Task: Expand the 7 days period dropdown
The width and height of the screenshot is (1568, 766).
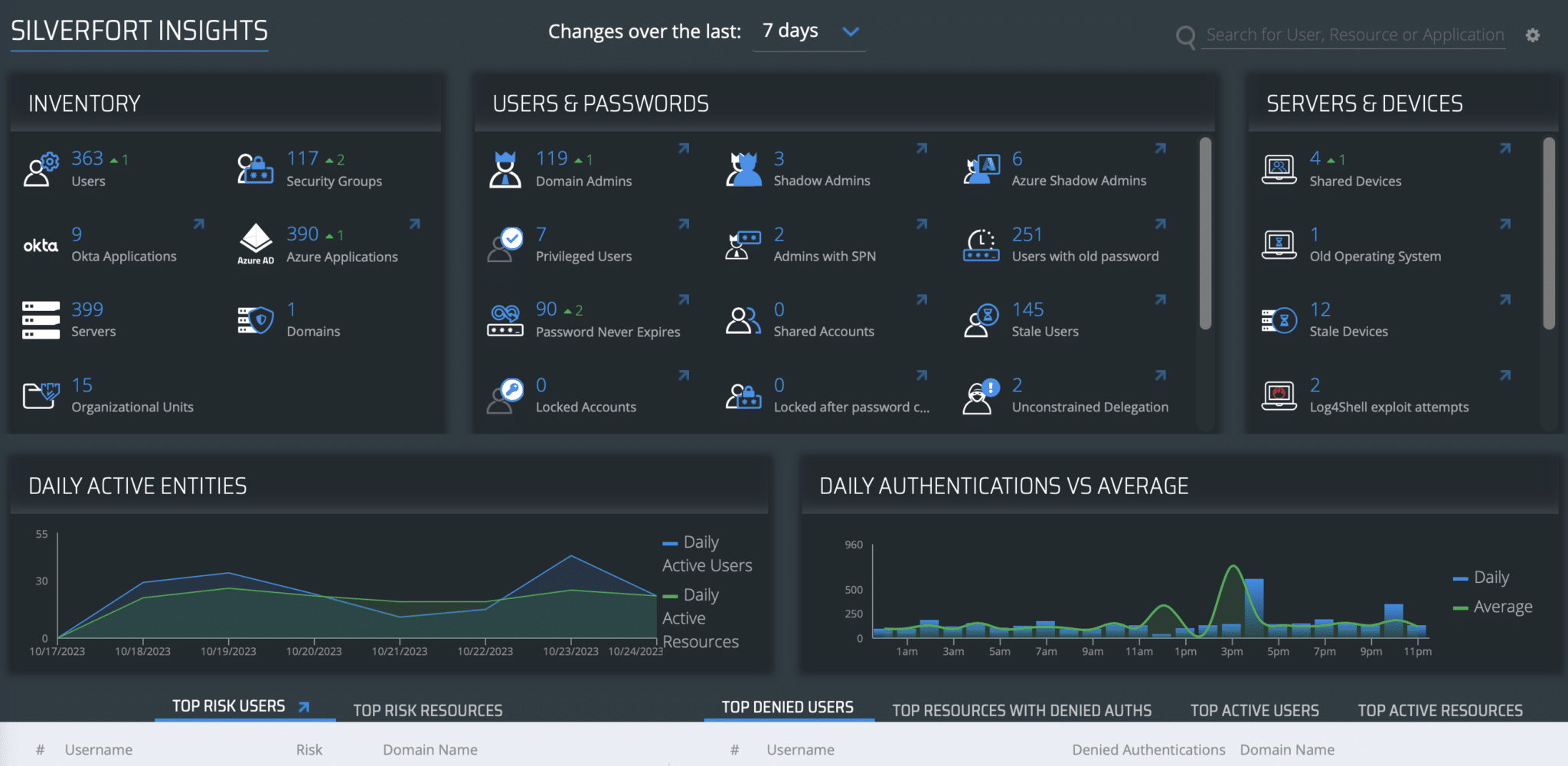Action: tap(809, 31)
